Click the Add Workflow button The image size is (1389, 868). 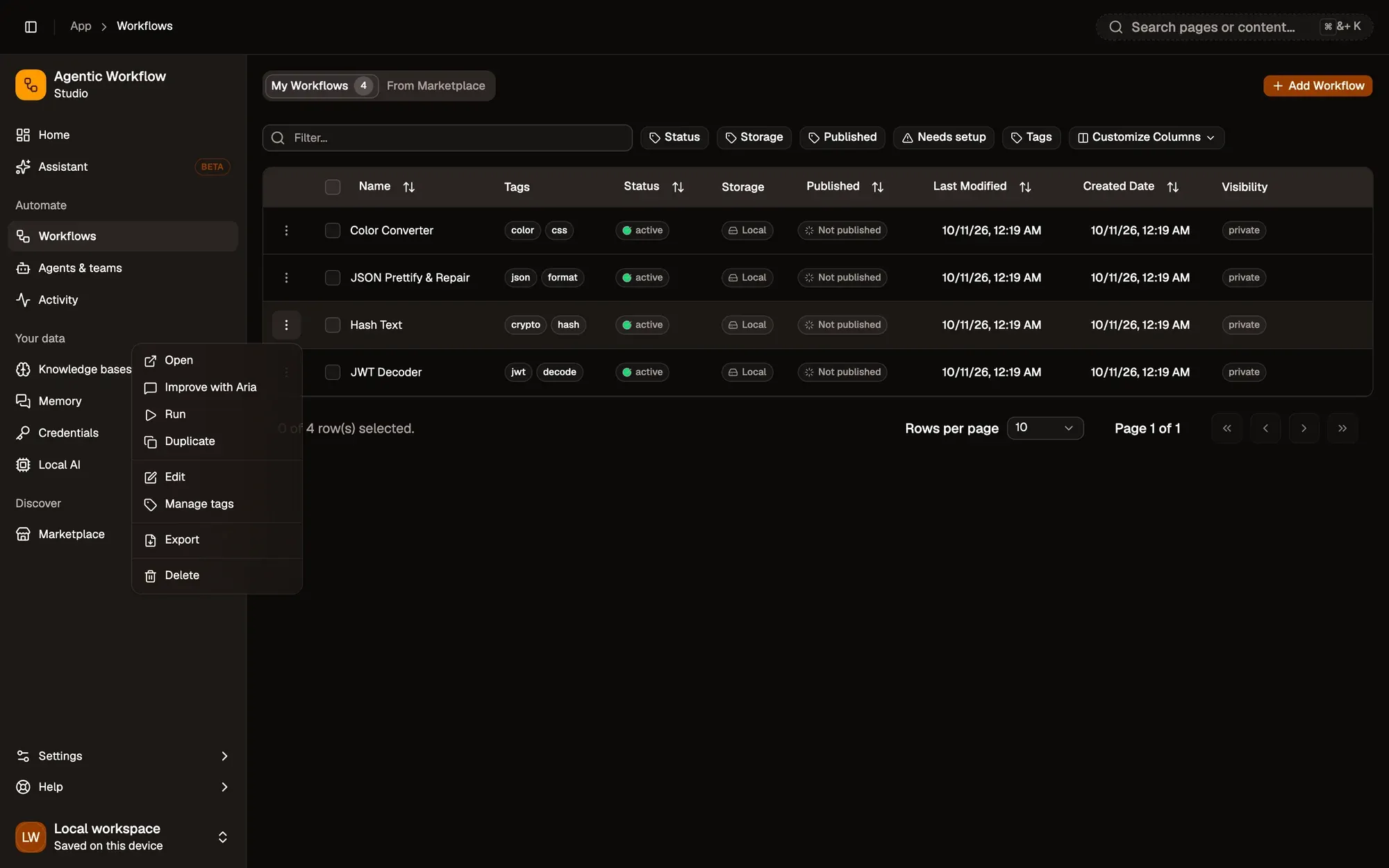click(1317, 85)
